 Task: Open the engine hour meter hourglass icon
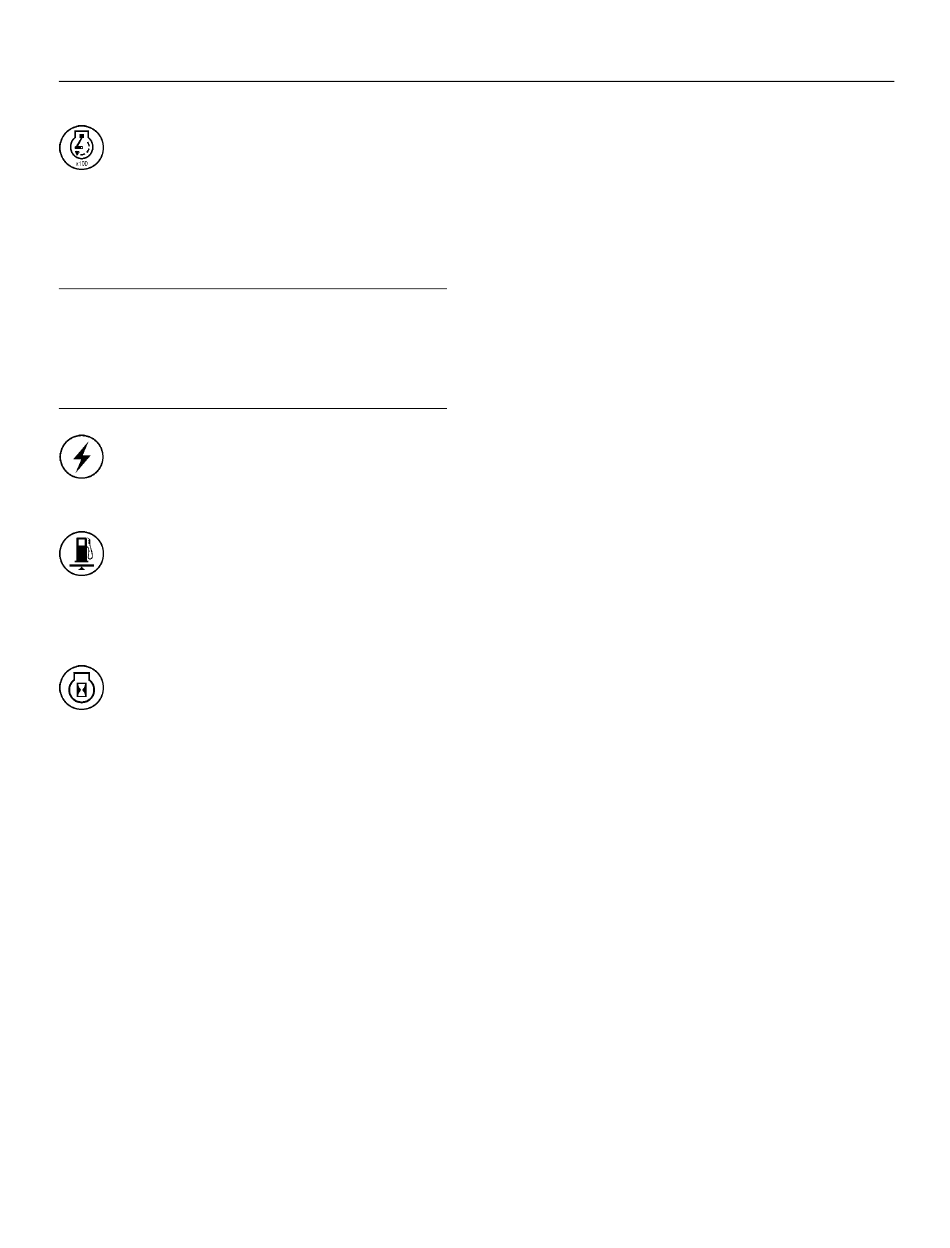tap(82, 689)
